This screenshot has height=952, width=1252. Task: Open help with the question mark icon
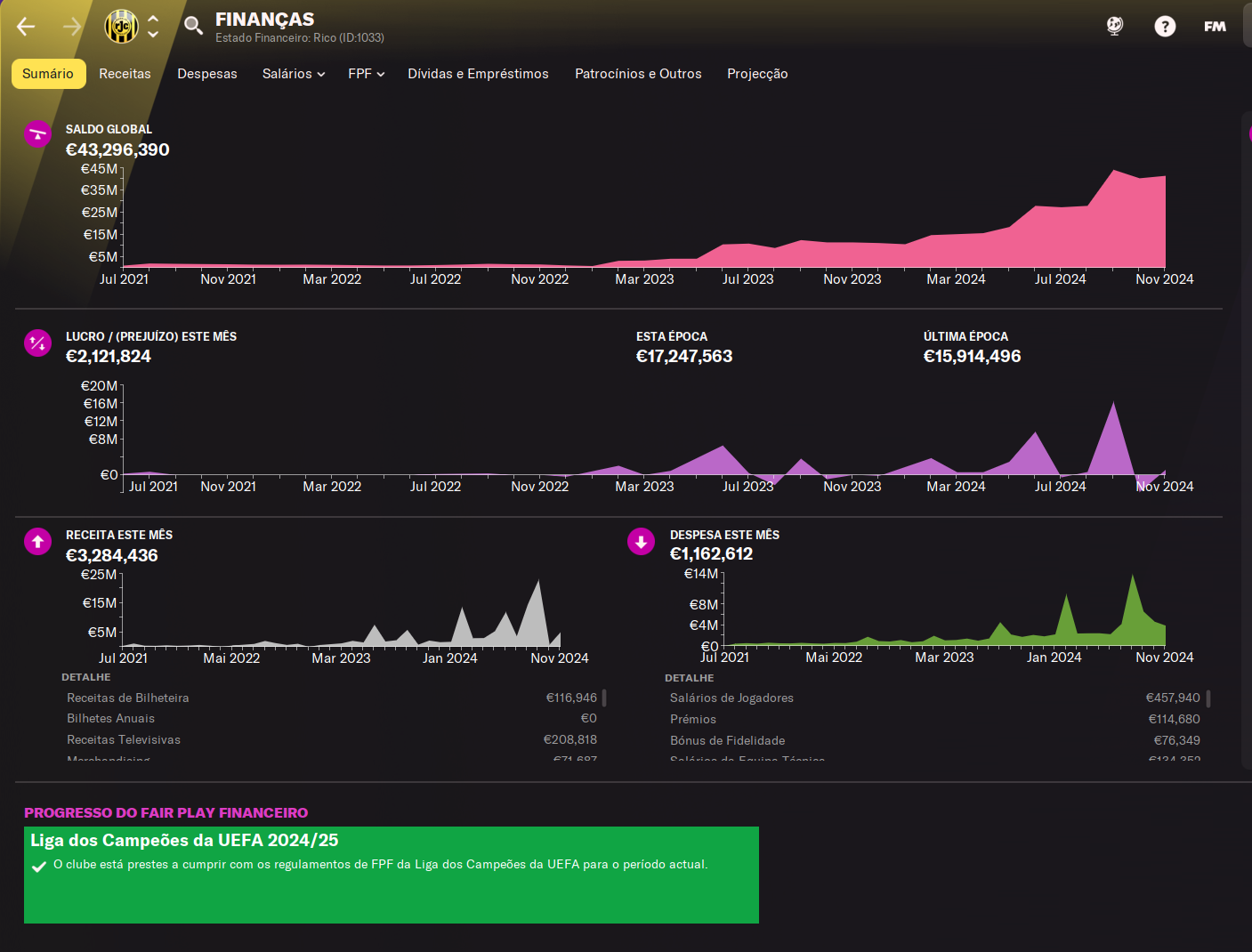(1165, 27)
